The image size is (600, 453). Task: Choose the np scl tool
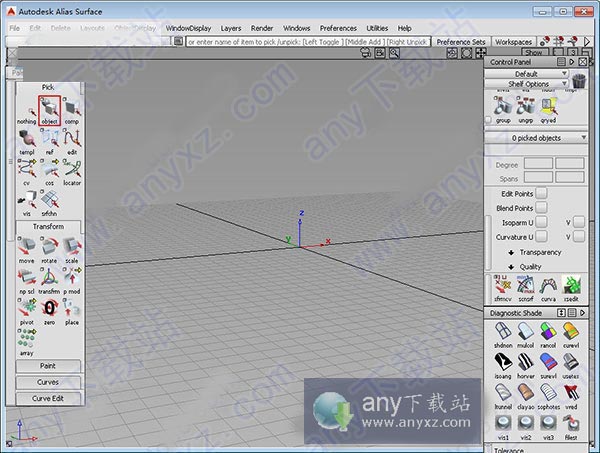pyautogui.click(x=26, y=281)
